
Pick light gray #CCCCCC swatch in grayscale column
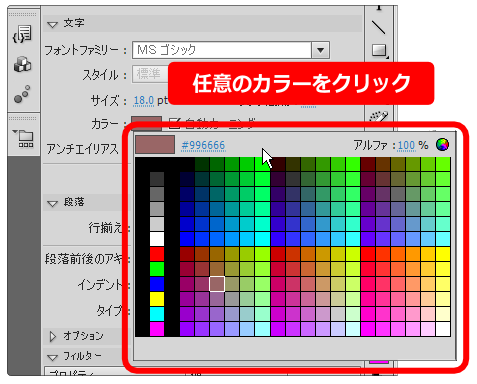click(157, 224)
